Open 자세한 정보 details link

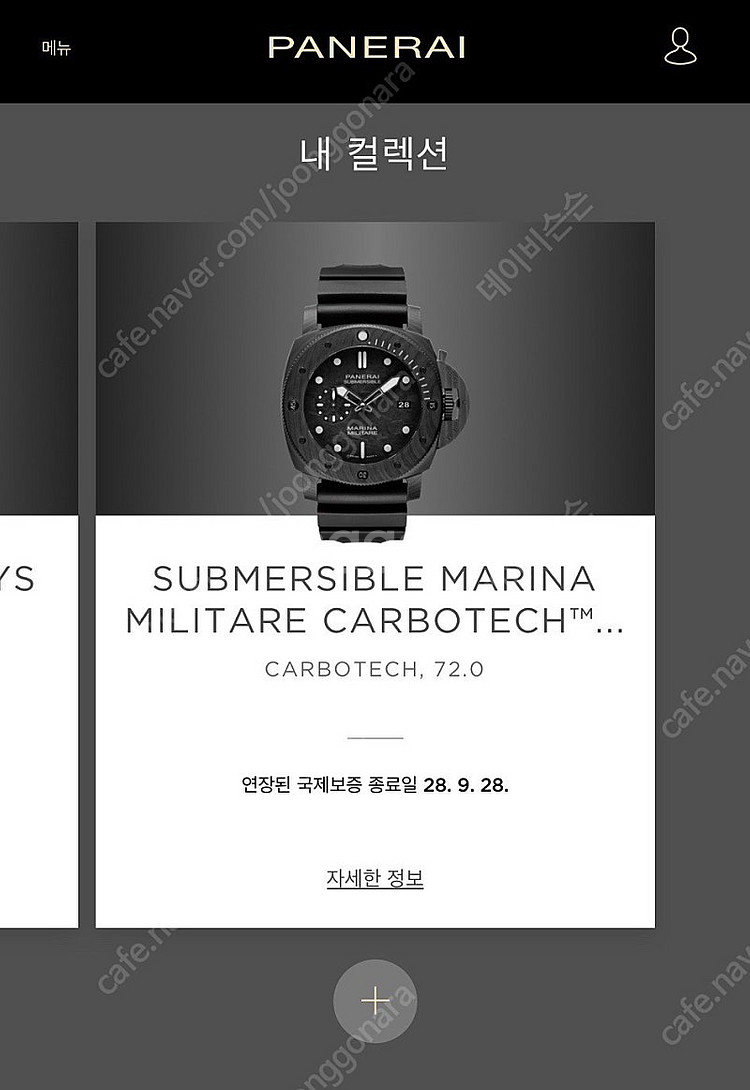375,878
